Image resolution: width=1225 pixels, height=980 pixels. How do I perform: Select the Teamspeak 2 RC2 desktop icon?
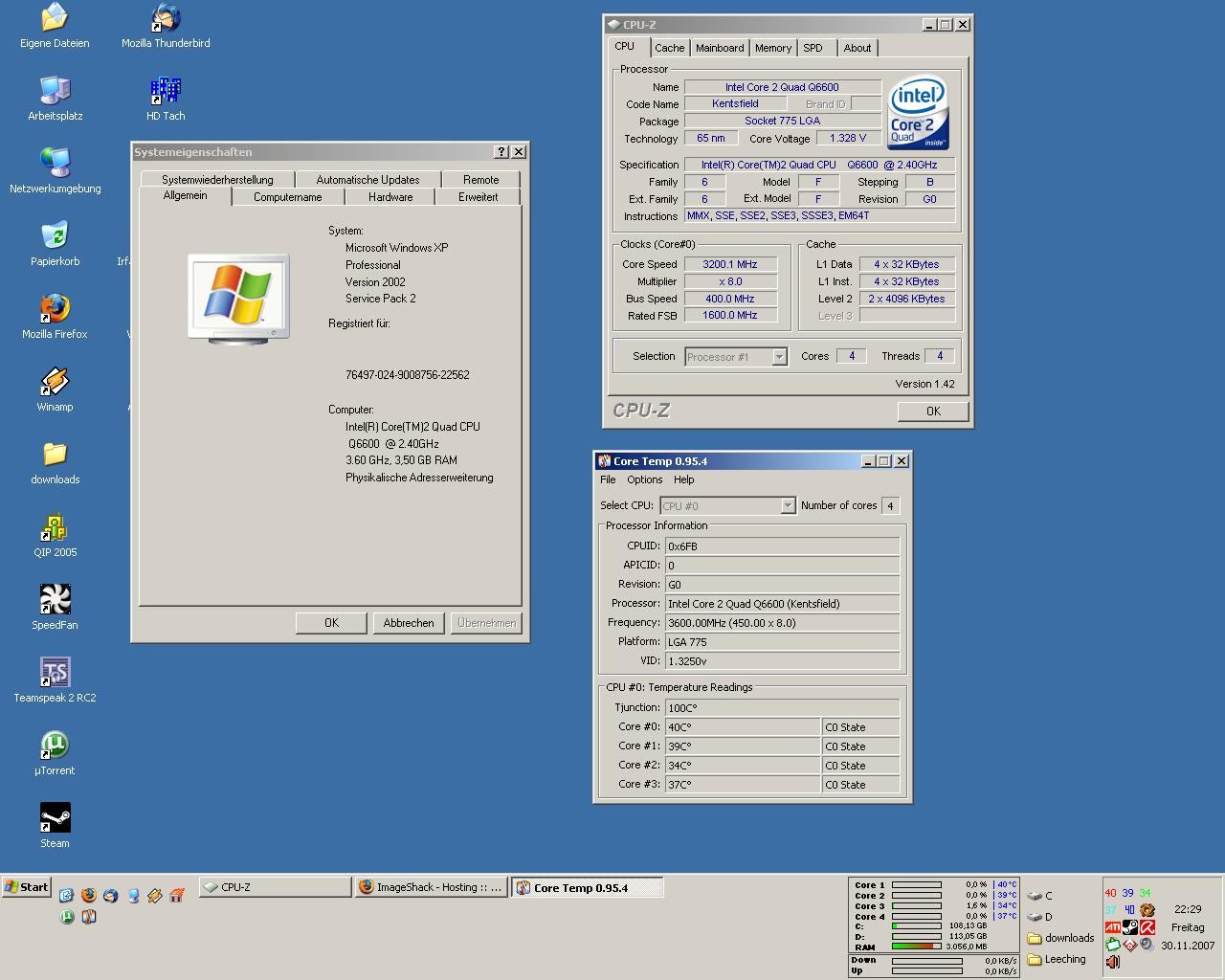(55, 681)
